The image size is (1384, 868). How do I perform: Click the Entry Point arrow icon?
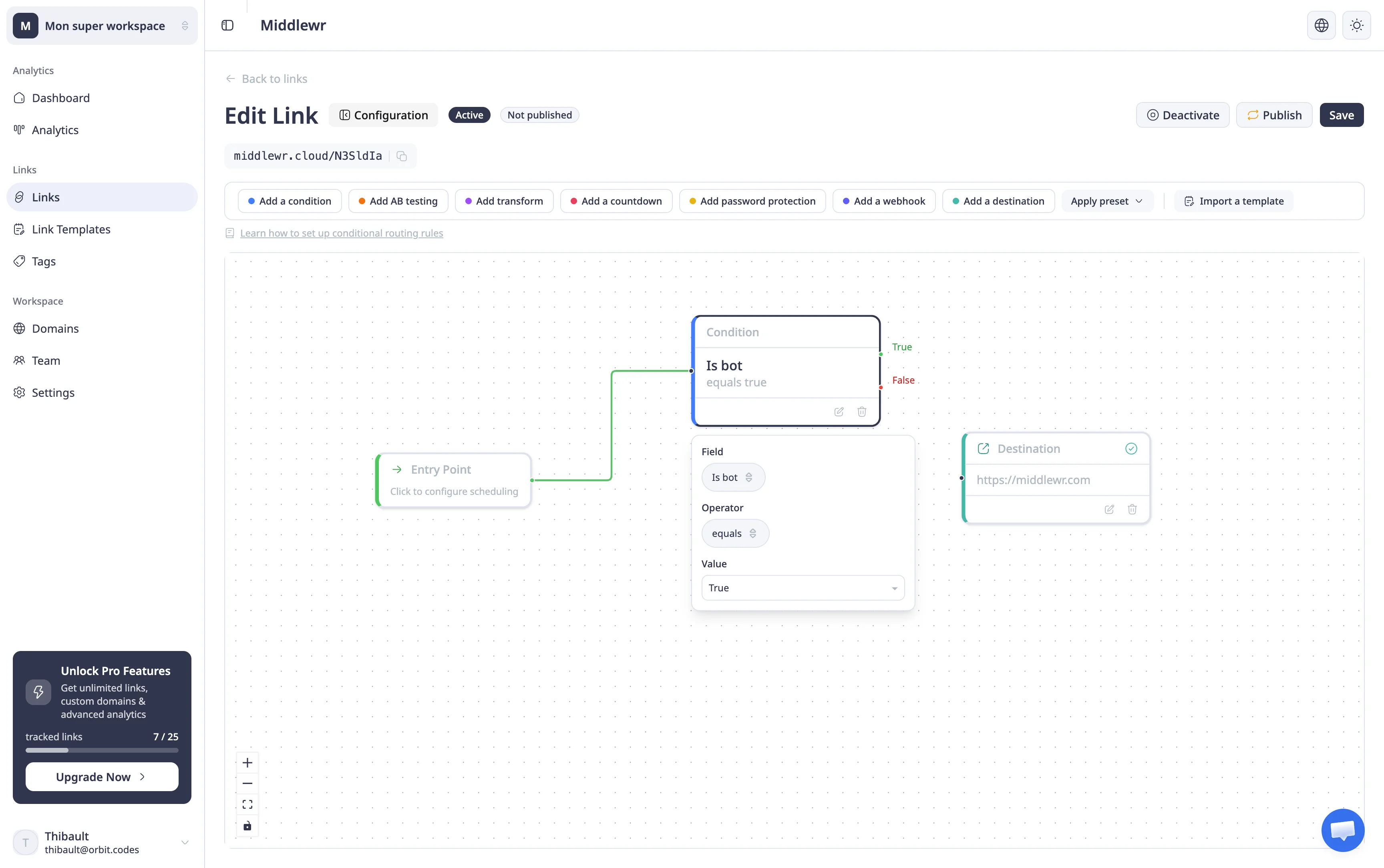[x=397, y=470]
